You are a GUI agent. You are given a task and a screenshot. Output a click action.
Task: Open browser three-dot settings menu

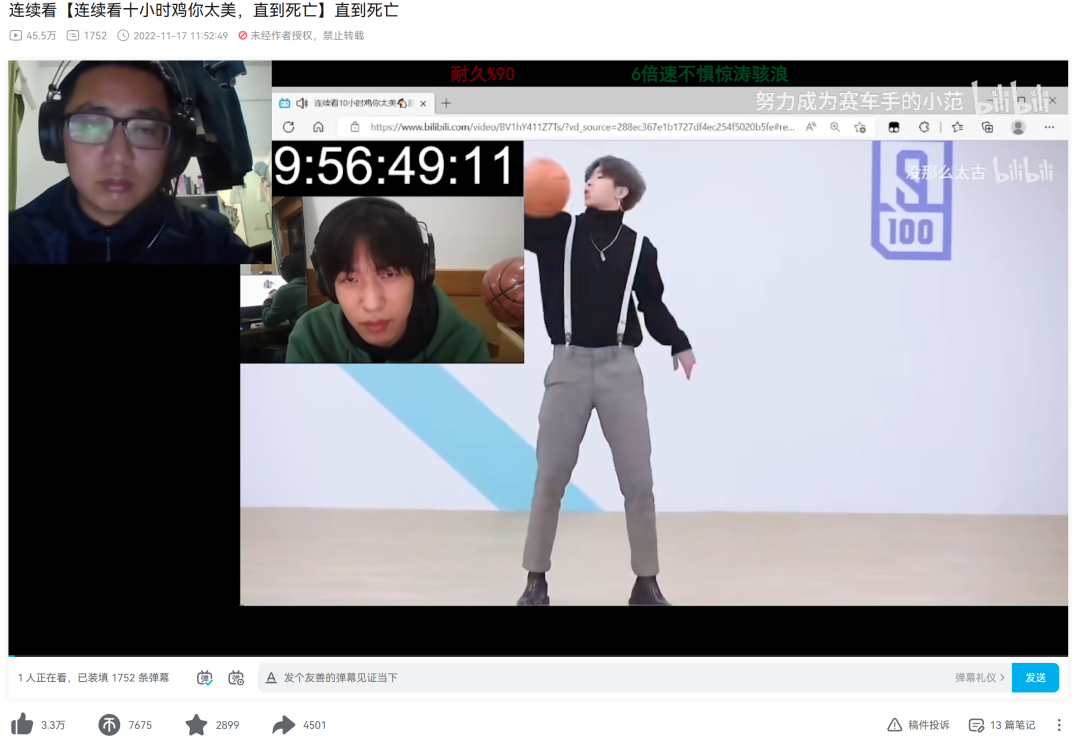pos(1049,127)
